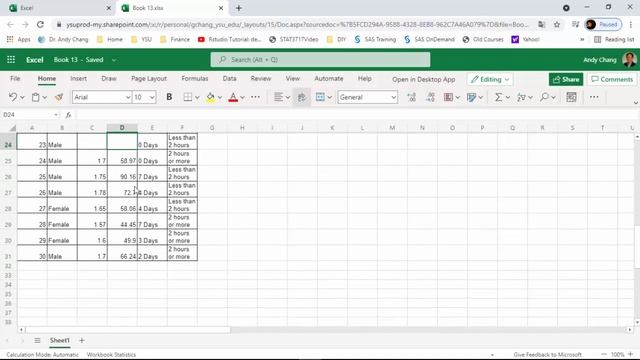Toggle bold formatting
Image resolution: width=640 pixels, height=360 pixels.
pos(169,97)
